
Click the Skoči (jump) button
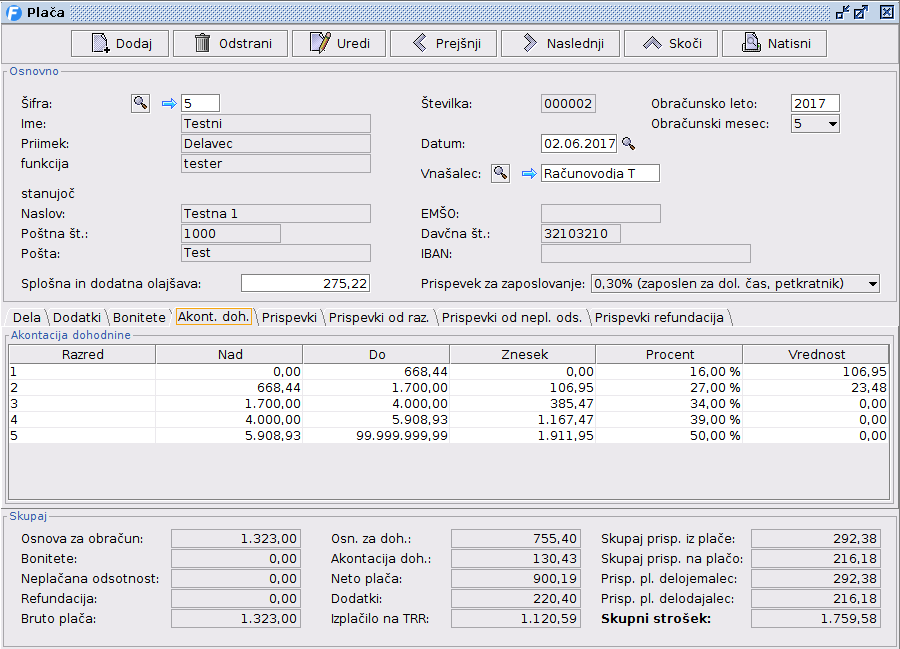tap(671, 44)
